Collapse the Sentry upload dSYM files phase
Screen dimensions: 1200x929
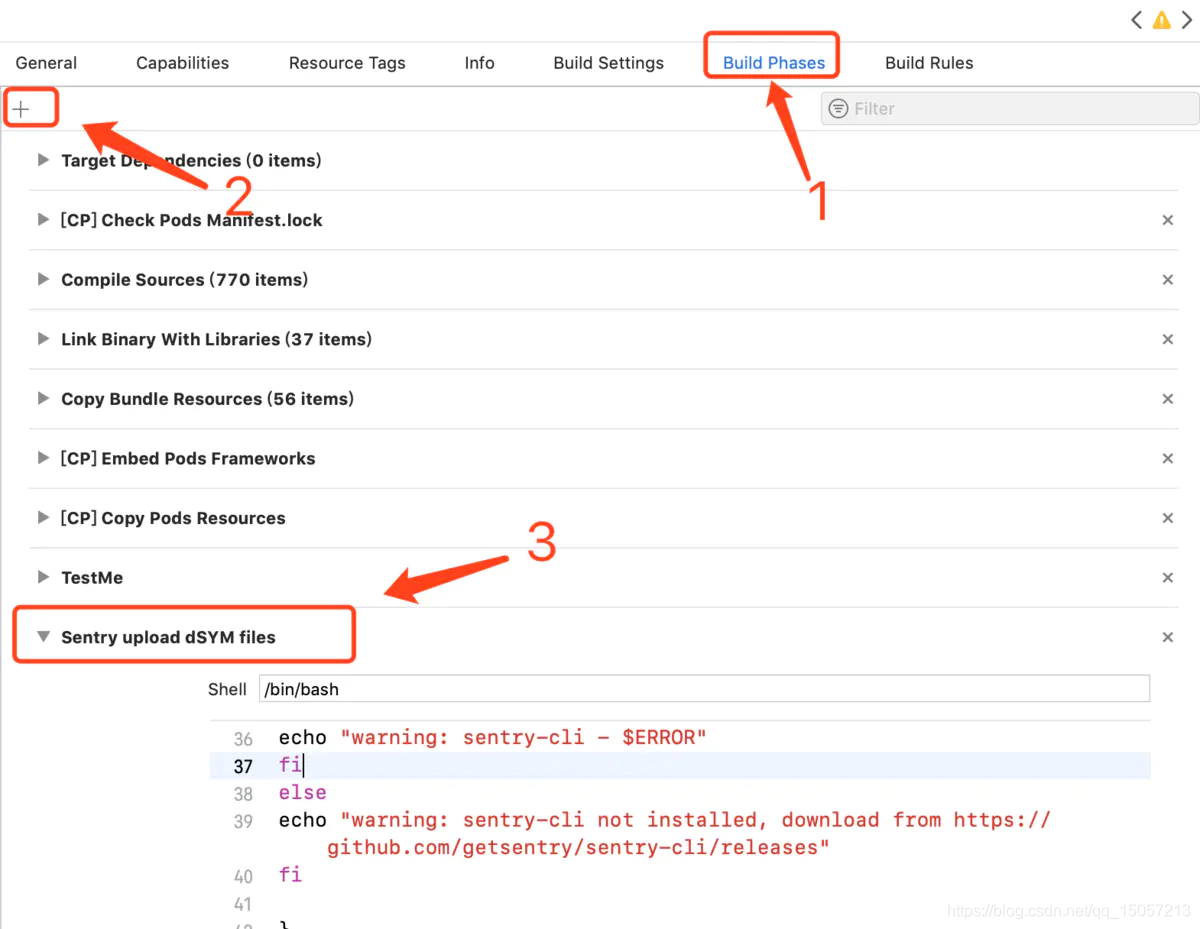pyautogui.click(x=43, y=636)
